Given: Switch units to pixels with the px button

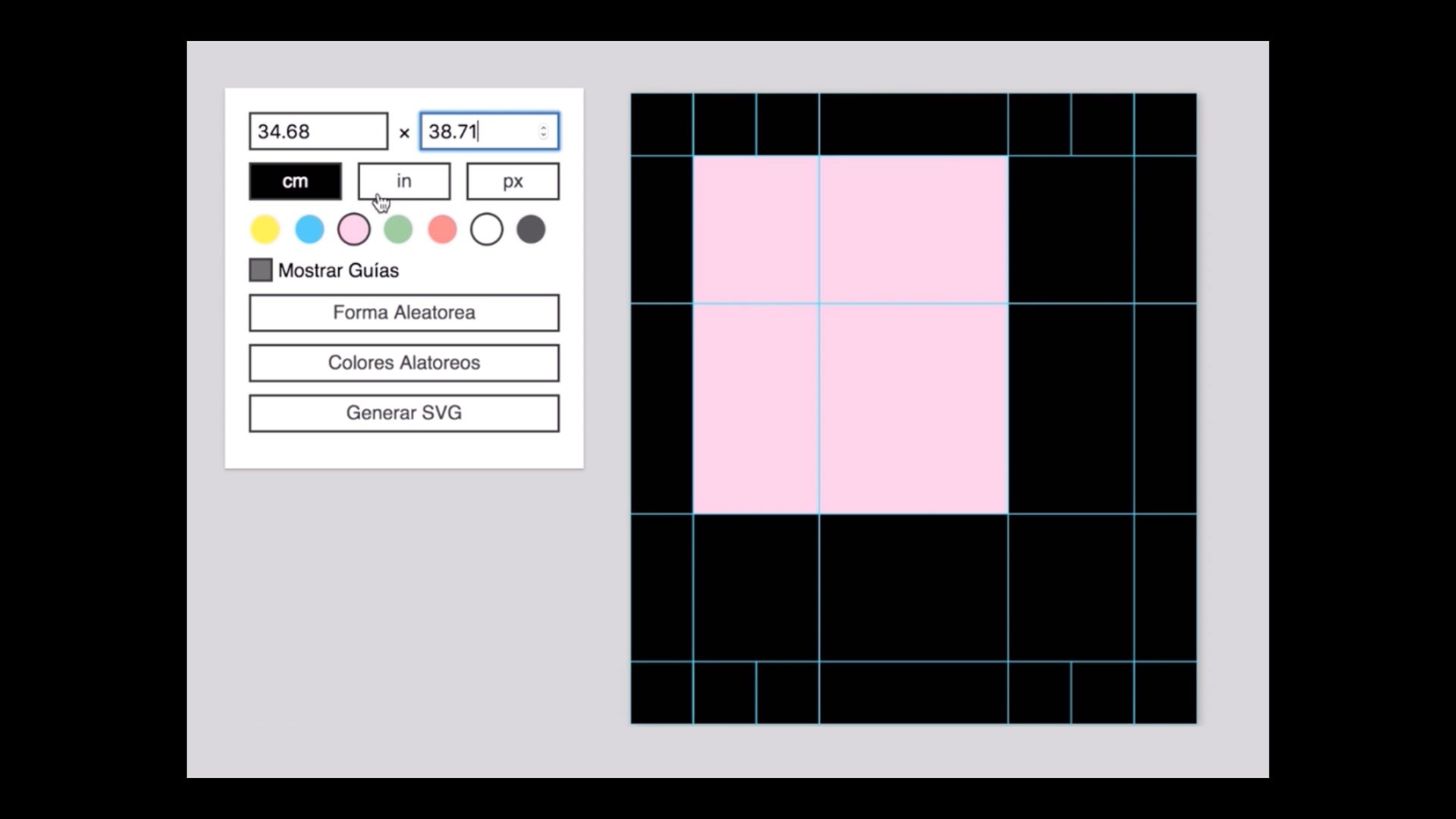Looking at the screenshot, I should click(513, 181).
